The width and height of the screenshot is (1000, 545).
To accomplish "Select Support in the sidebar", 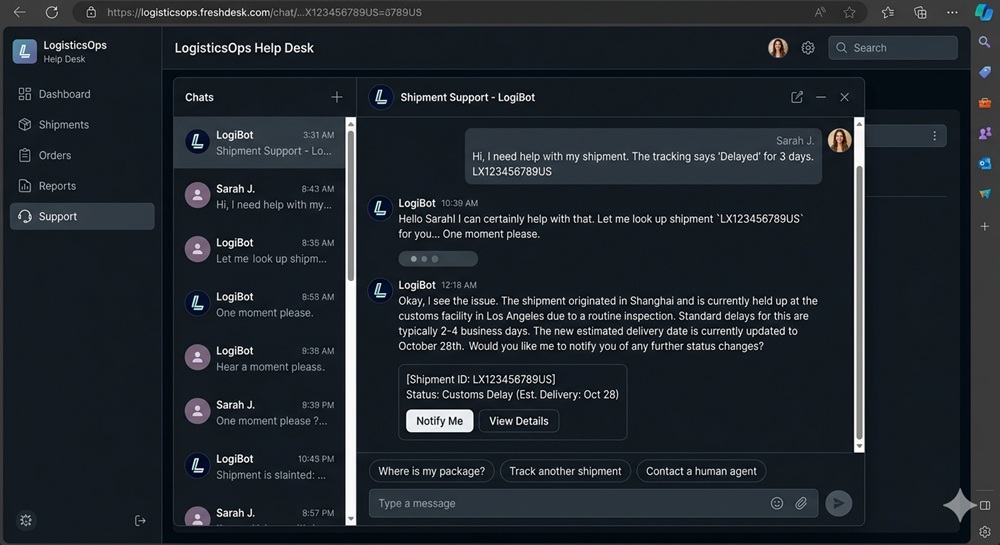I will pos(82,217).
